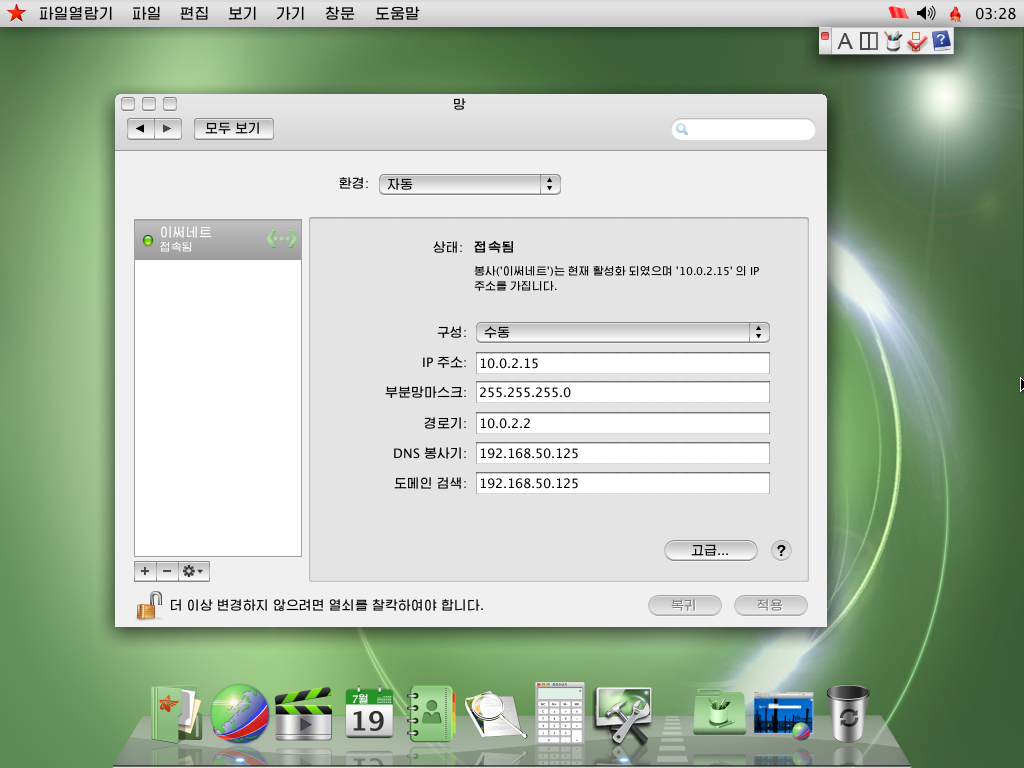Screen dimensions: 1024x768
Task: Open the volume speaker icon
Action: [x=926, y=12]
